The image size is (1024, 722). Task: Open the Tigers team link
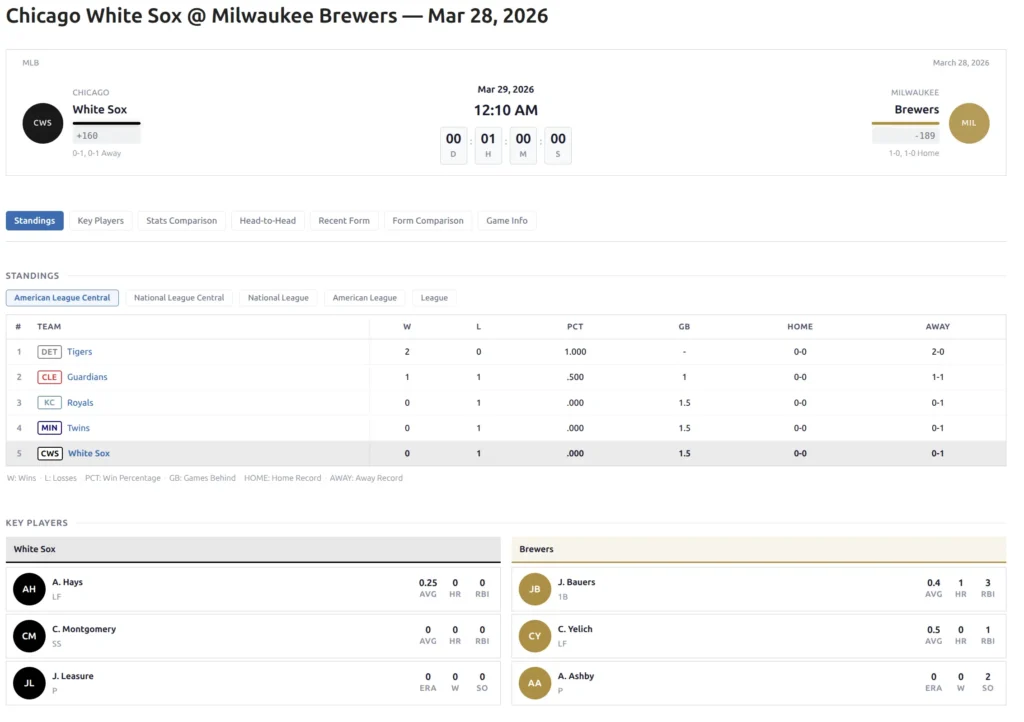pyautogui.click(x=80, y=352)
